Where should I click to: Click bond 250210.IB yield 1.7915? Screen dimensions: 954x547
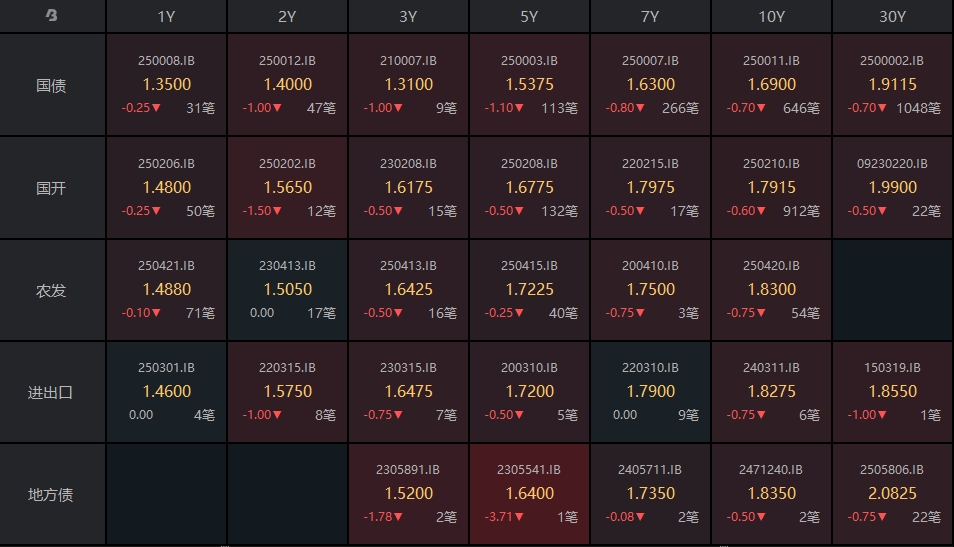tap(771, 187)
